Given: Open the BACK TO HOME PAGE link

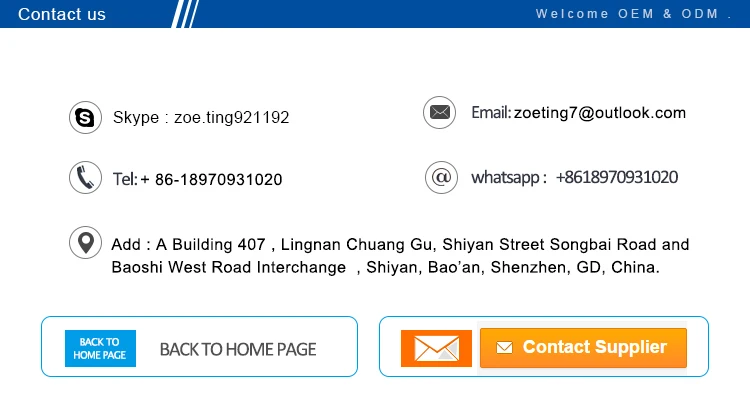Looking at the screenshot, I should coord(238,349).
